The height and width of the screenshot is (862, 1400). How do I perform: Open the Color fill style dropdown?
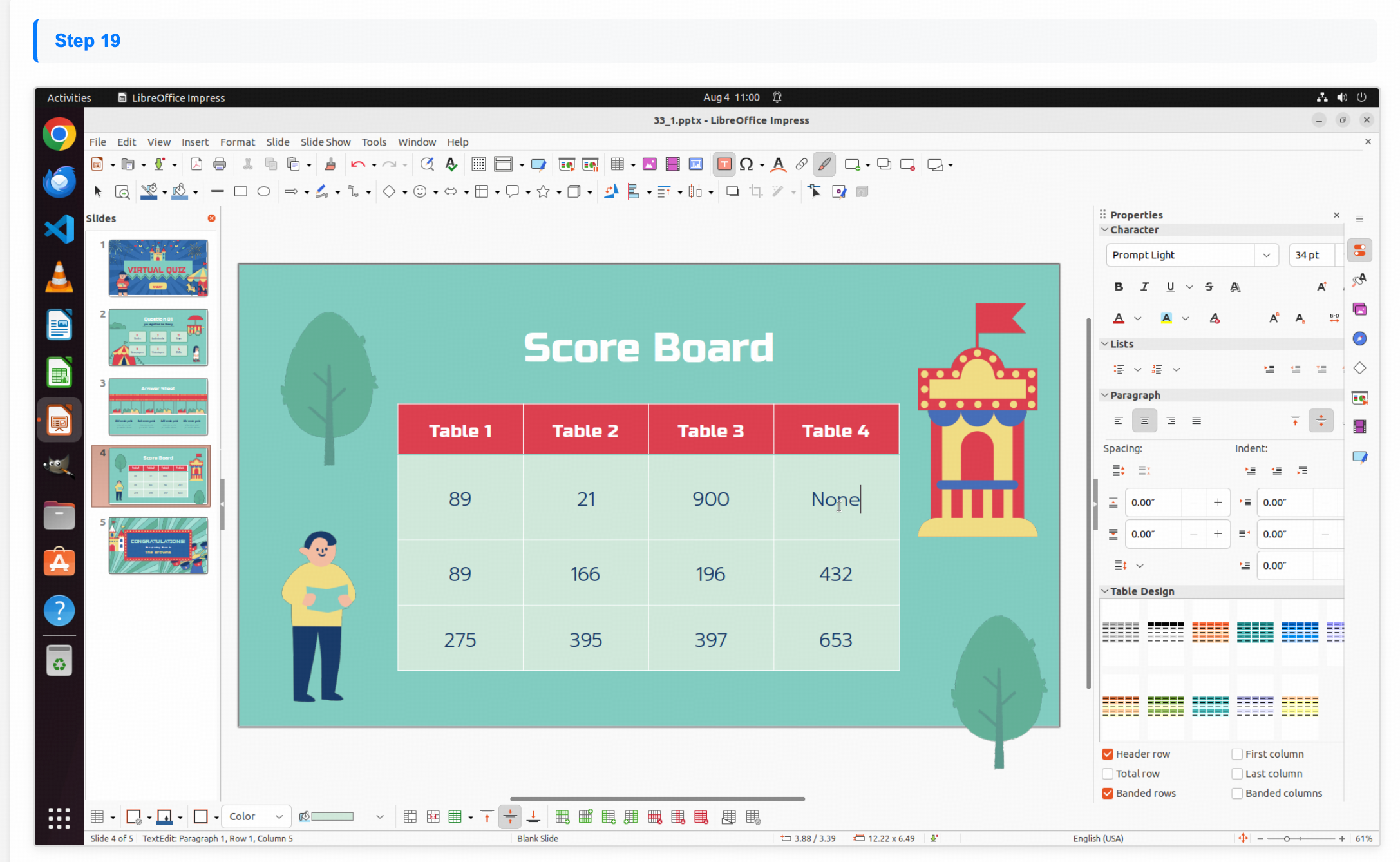tap(256, 817)
